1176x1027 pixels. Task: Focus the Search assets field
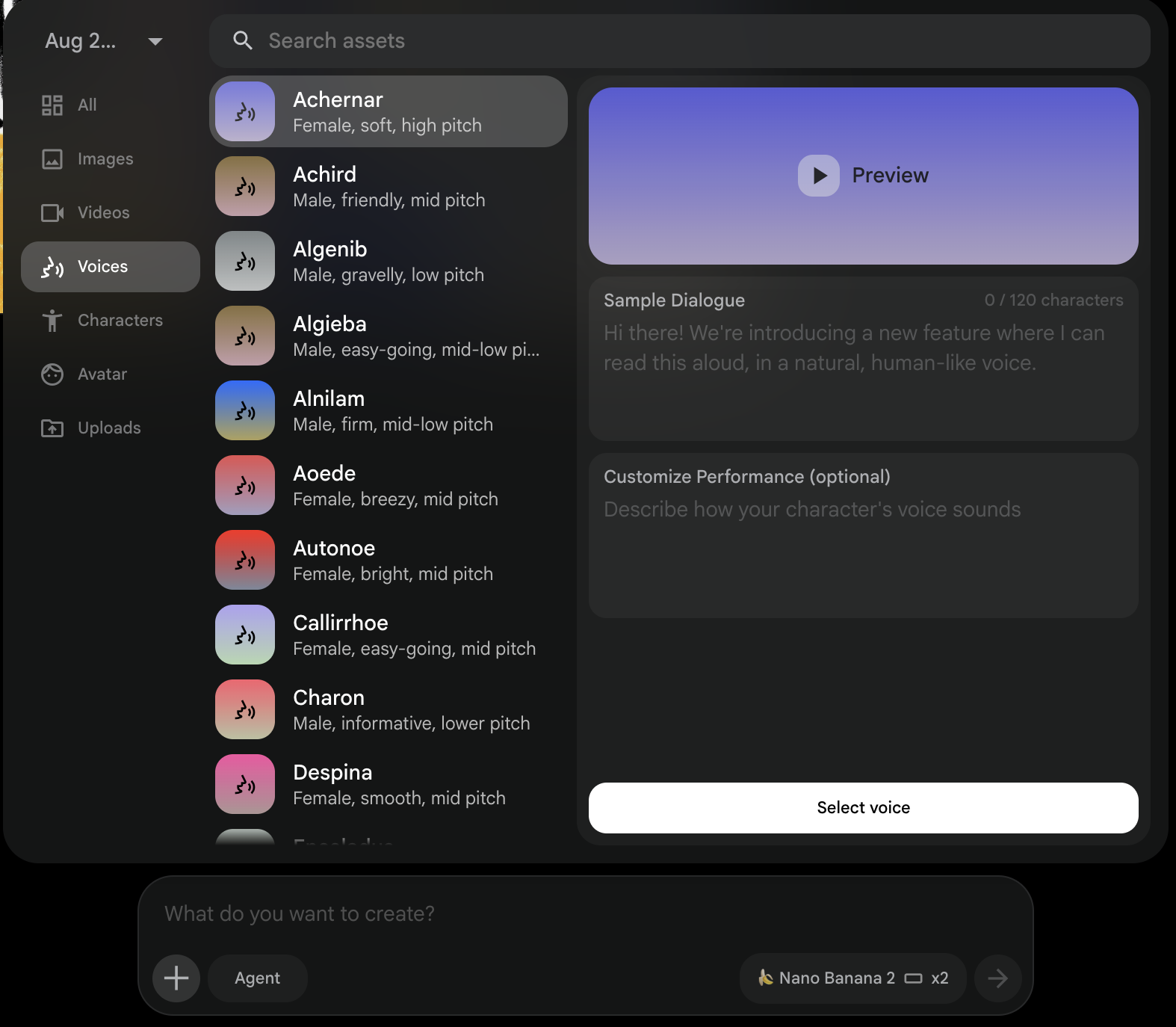pos(679,41)
